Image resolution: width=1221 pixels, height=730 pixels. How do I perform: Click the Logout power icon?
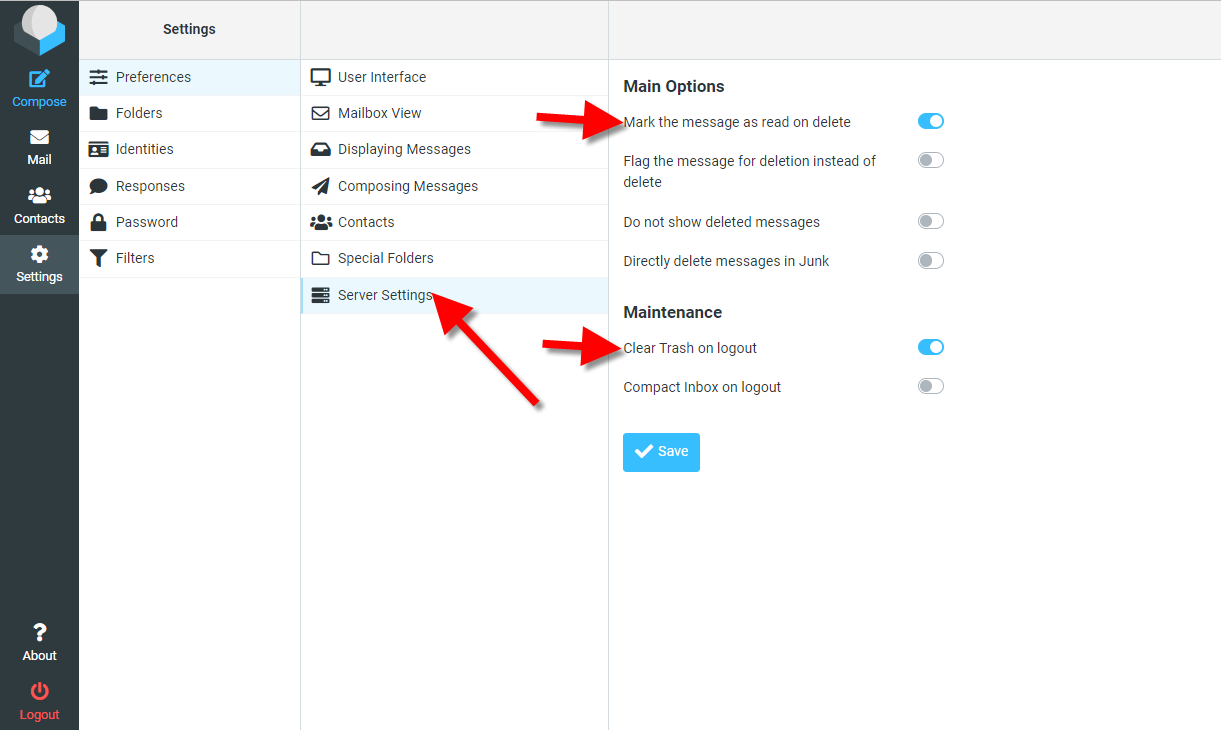(x=39, y=691)
